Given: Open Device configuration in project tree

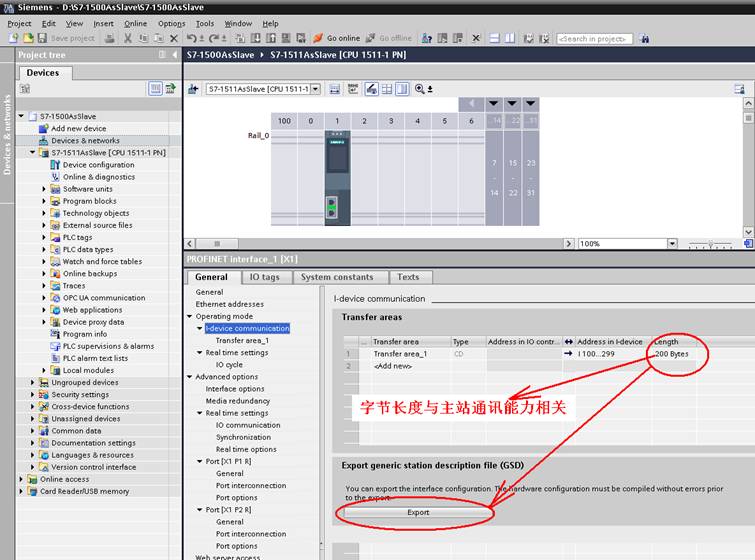Looking at the screenshot, I should point(98,165).
